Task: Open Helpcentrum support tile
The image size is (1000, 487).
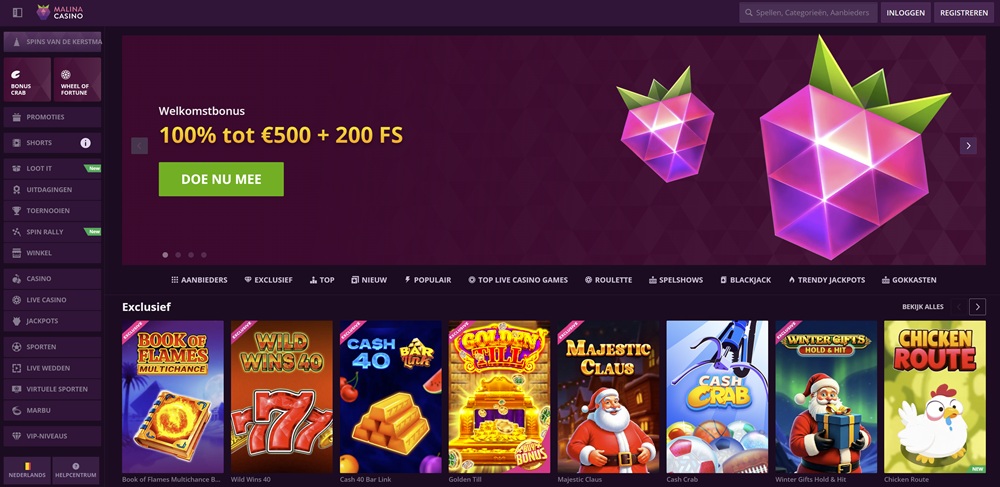Action: (76, 470)
